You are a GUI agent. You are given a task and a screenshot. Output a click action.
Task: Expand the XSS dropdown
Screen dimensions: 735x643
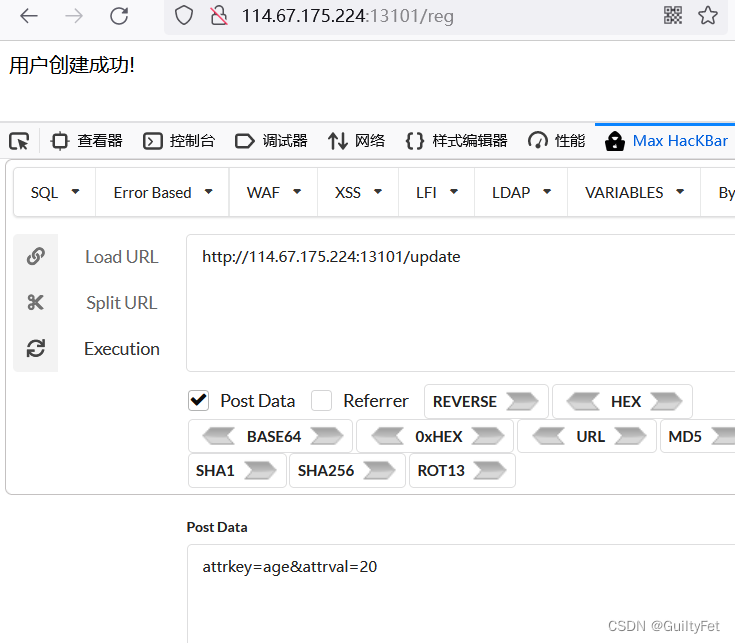point(358,193)
